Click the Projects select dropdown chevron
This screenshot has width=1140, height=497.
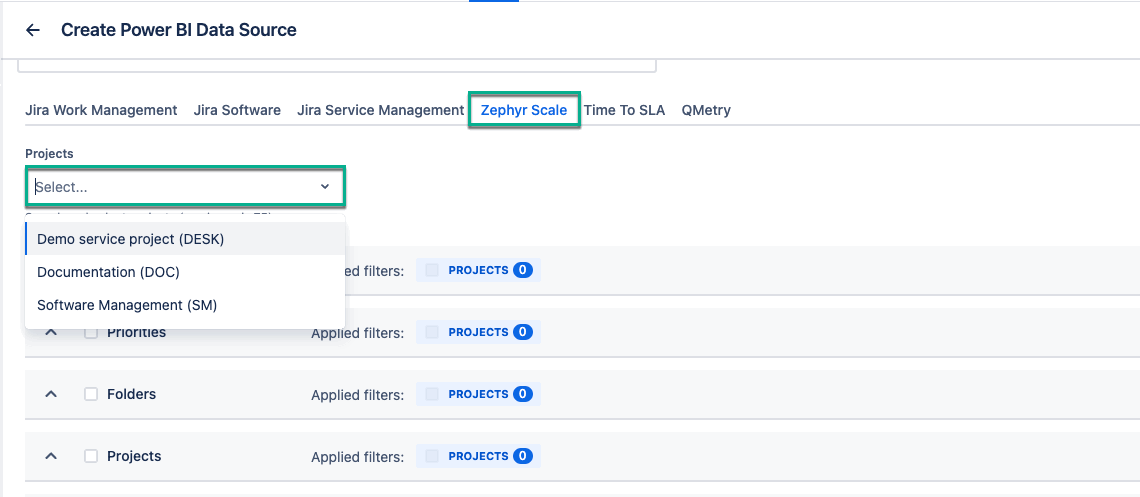click(x=325, y=187)
